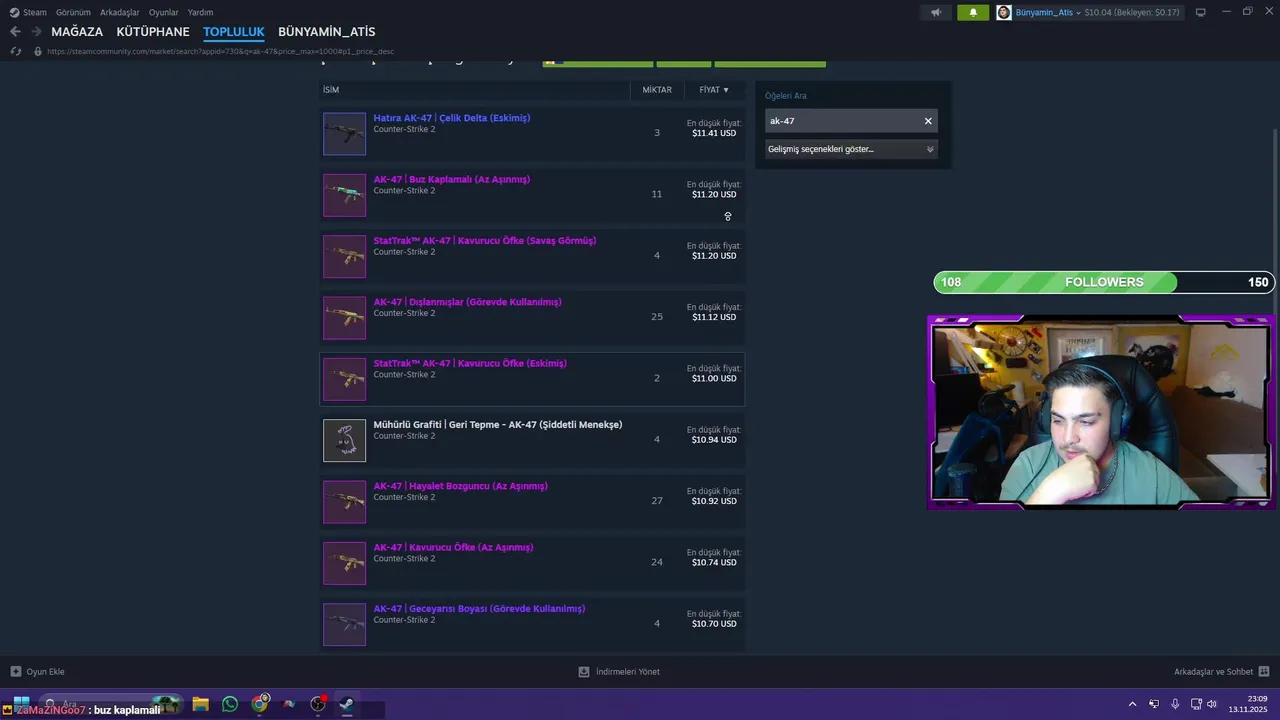The image size is (1280, 720).
Task: Click the Steam taskbar icon
Action: pos(346,704)
